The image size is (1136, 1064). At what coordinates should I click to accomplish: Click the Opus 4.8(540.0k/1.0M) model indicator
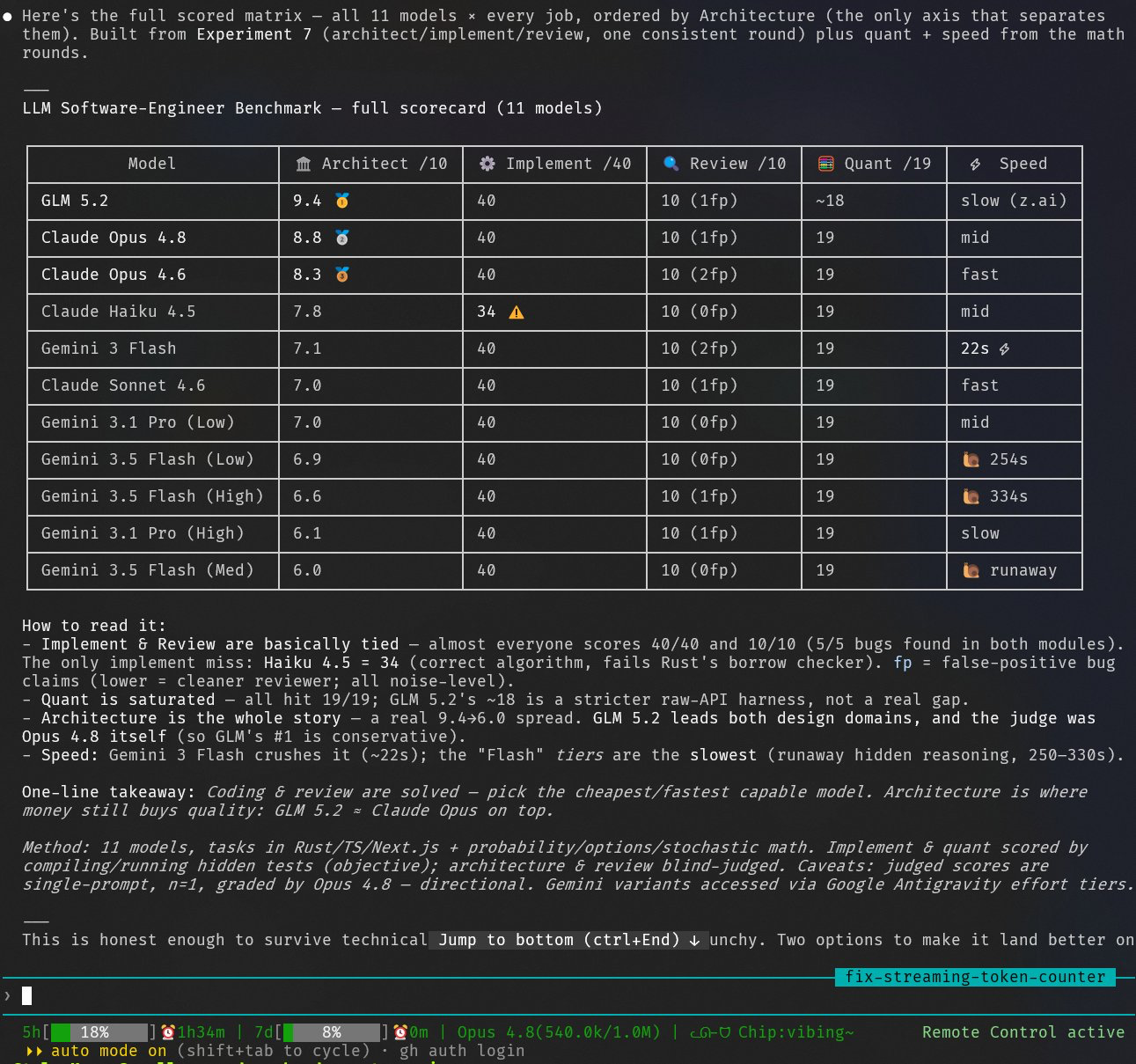click(x=559, y=1032)
